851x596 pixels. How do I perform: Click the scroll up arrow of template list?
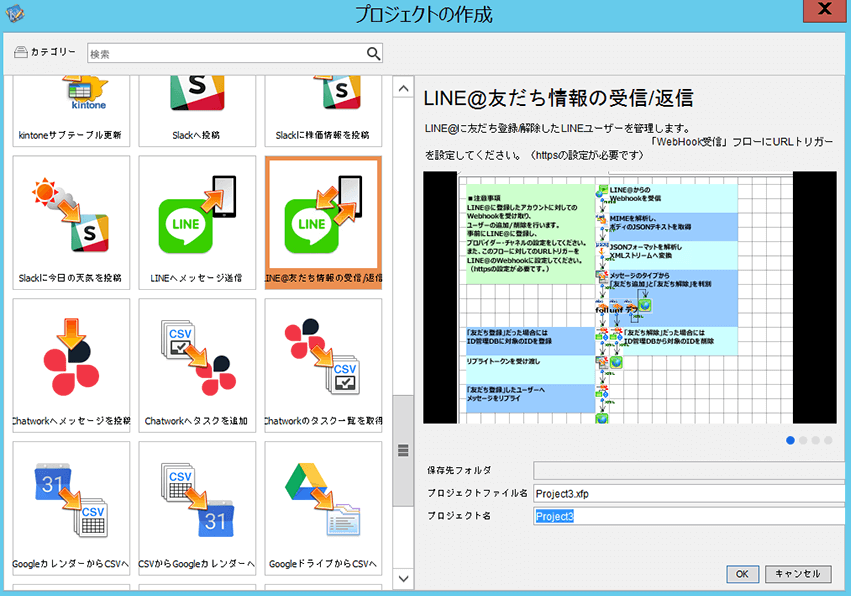(403, 88)
